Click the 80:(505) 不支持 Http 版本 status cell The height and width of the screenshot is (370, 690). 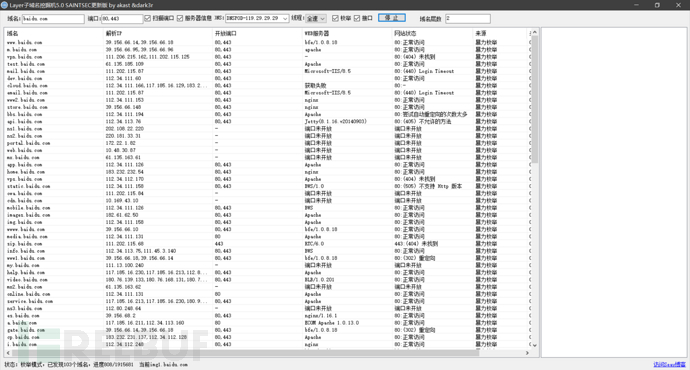coord(428,186)
